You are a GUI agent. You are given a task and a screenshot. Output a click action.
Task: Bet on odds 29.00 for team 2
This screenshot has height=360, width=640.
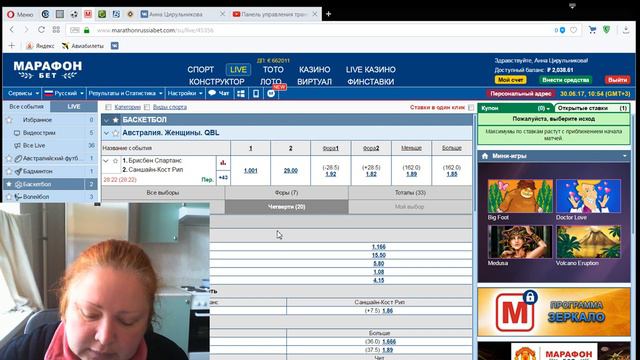tap(291, 171)
